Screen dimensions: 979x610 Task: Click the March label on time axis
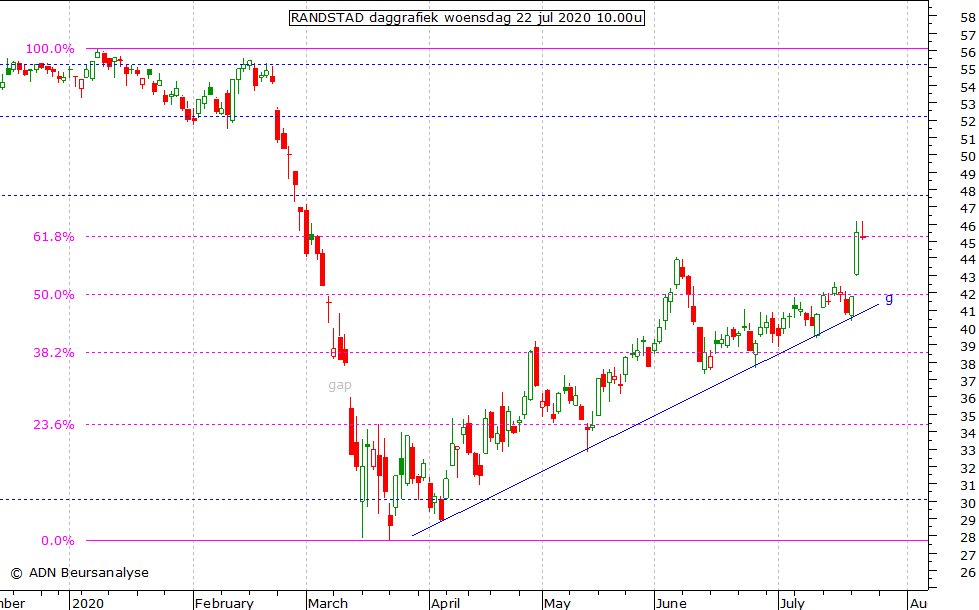(x=328, y=603)
